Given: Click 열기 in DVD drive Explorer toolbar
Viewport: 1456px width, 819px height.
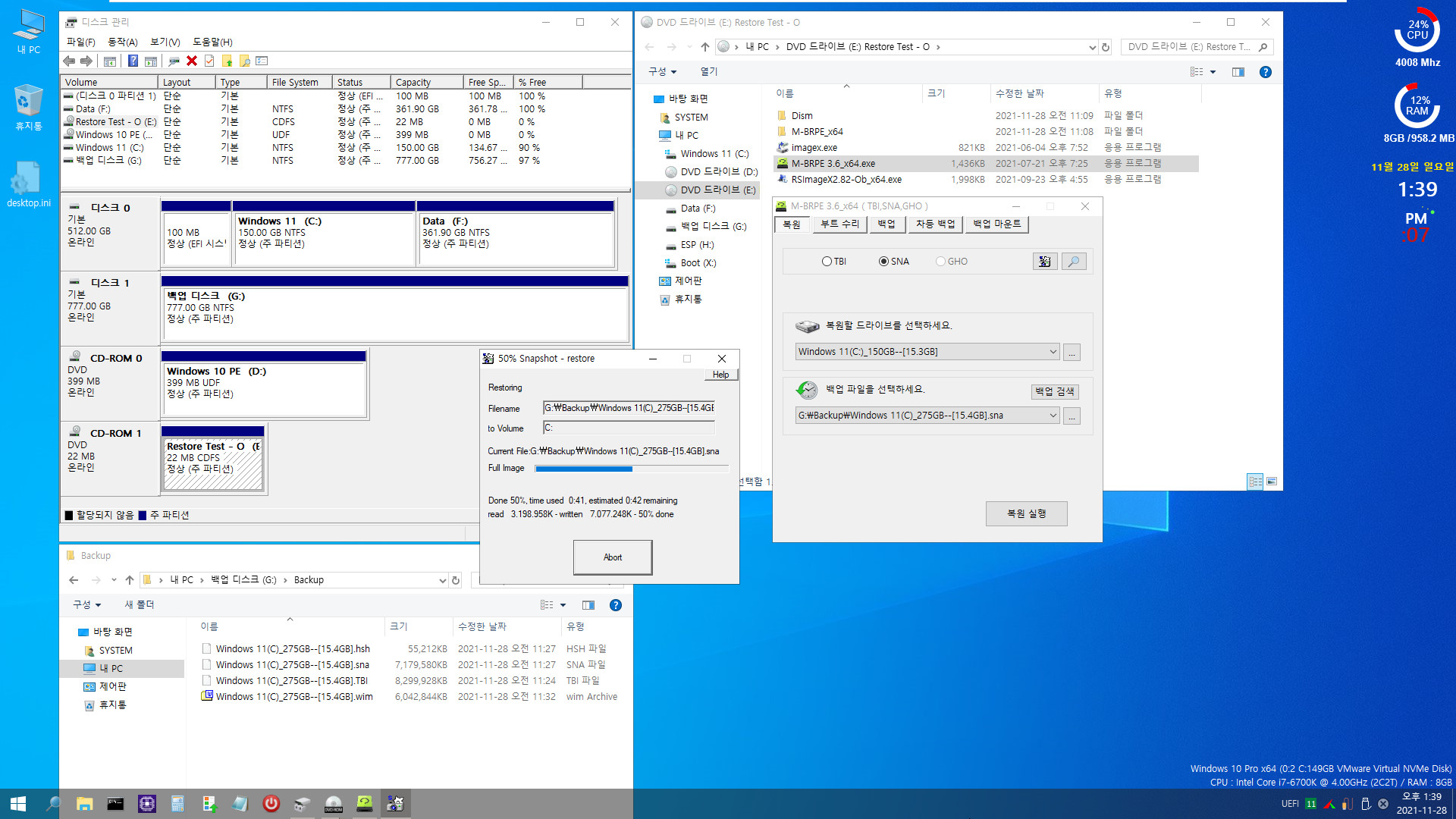Looking at the screenshot, I should pos(708,72).
